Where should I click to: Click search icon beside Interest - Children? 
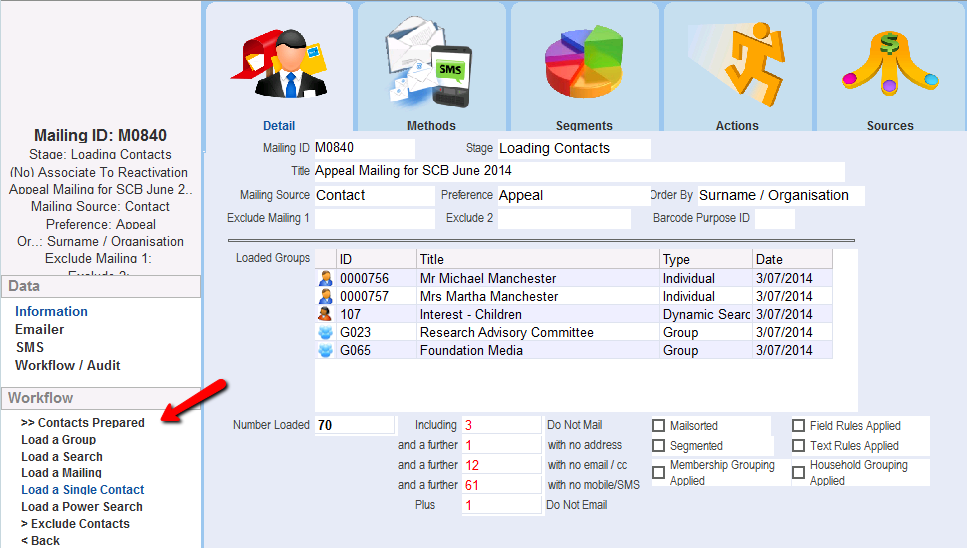325,314
